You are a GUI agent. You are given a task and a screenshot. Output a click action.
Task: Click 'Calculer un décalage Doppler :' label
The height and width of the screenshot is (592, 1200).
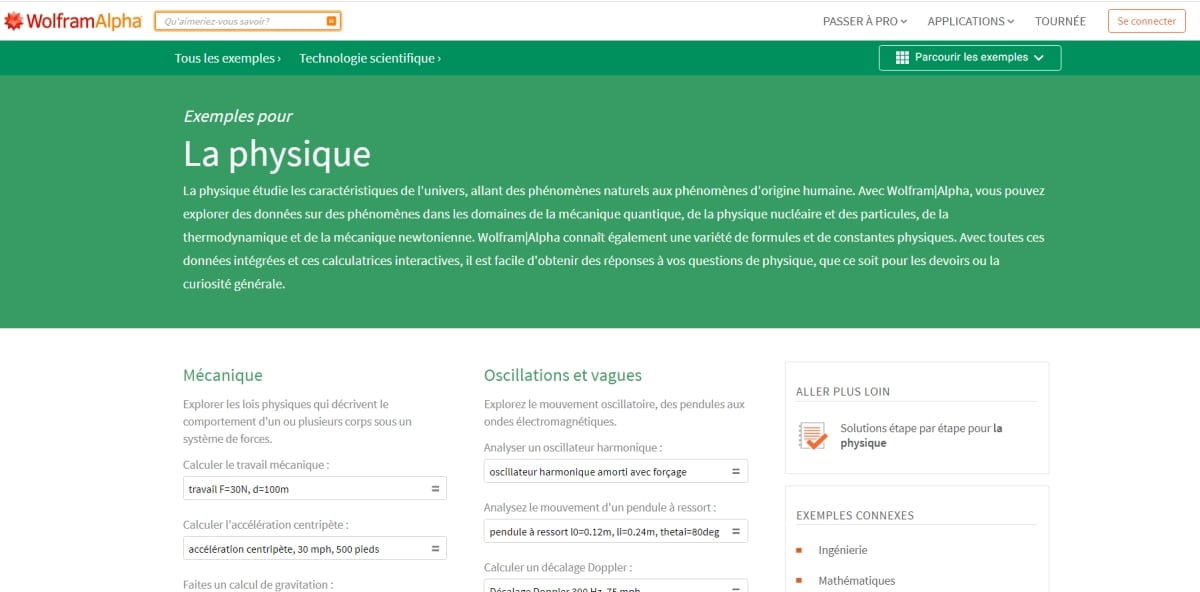pos(558,567)
